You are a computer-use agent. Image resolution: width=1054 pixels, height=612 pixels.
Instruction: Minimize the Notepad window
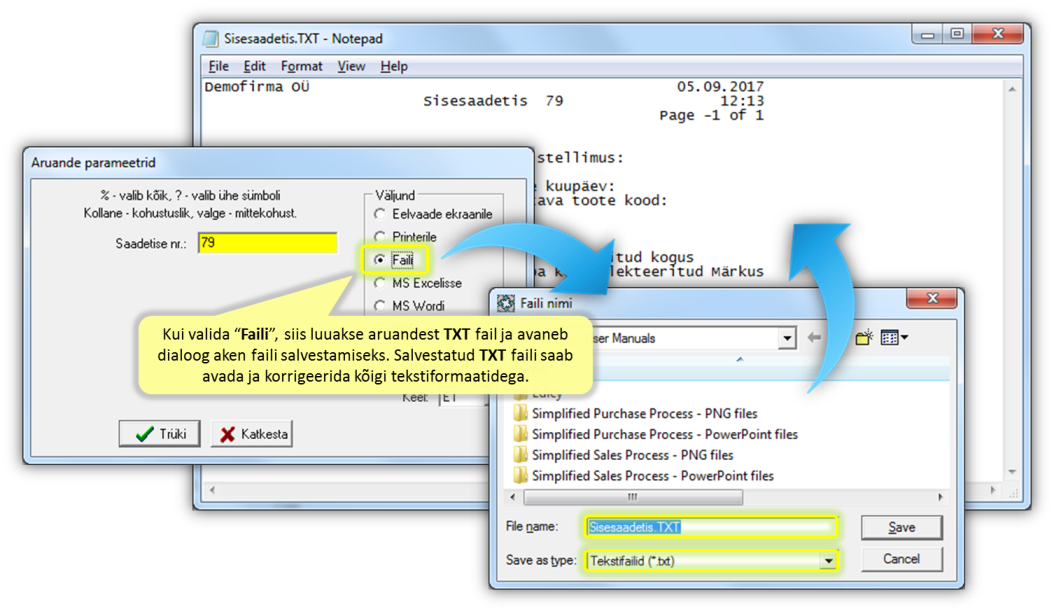pyautogui.click(x=928, y=34)
